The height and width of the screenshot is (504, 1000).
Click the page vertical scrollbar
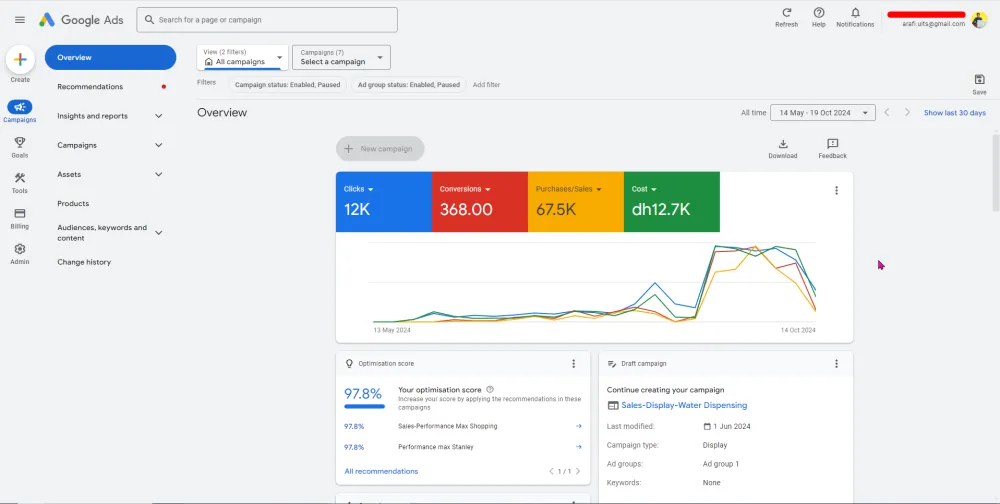[996, 172]
